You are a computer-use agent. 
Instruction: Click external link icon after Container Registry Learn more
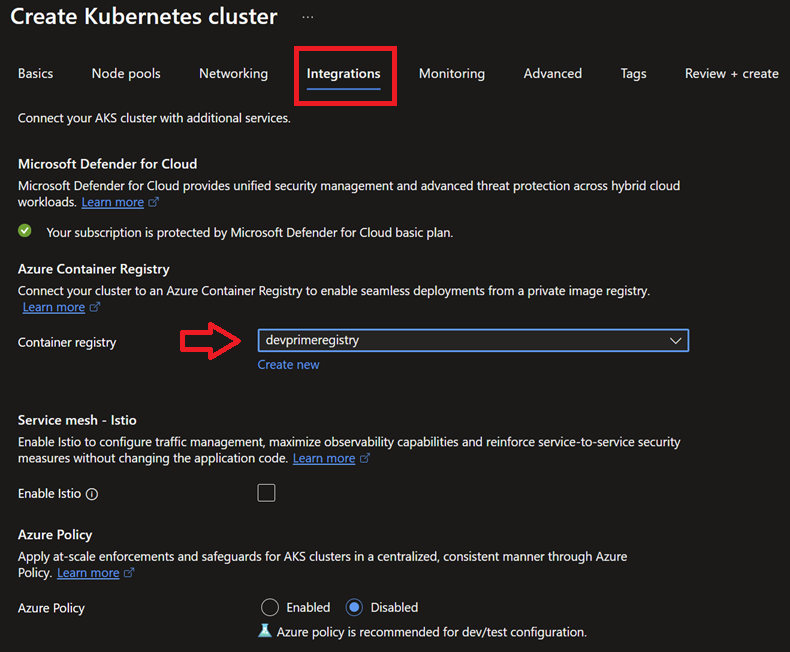[95, 307]
